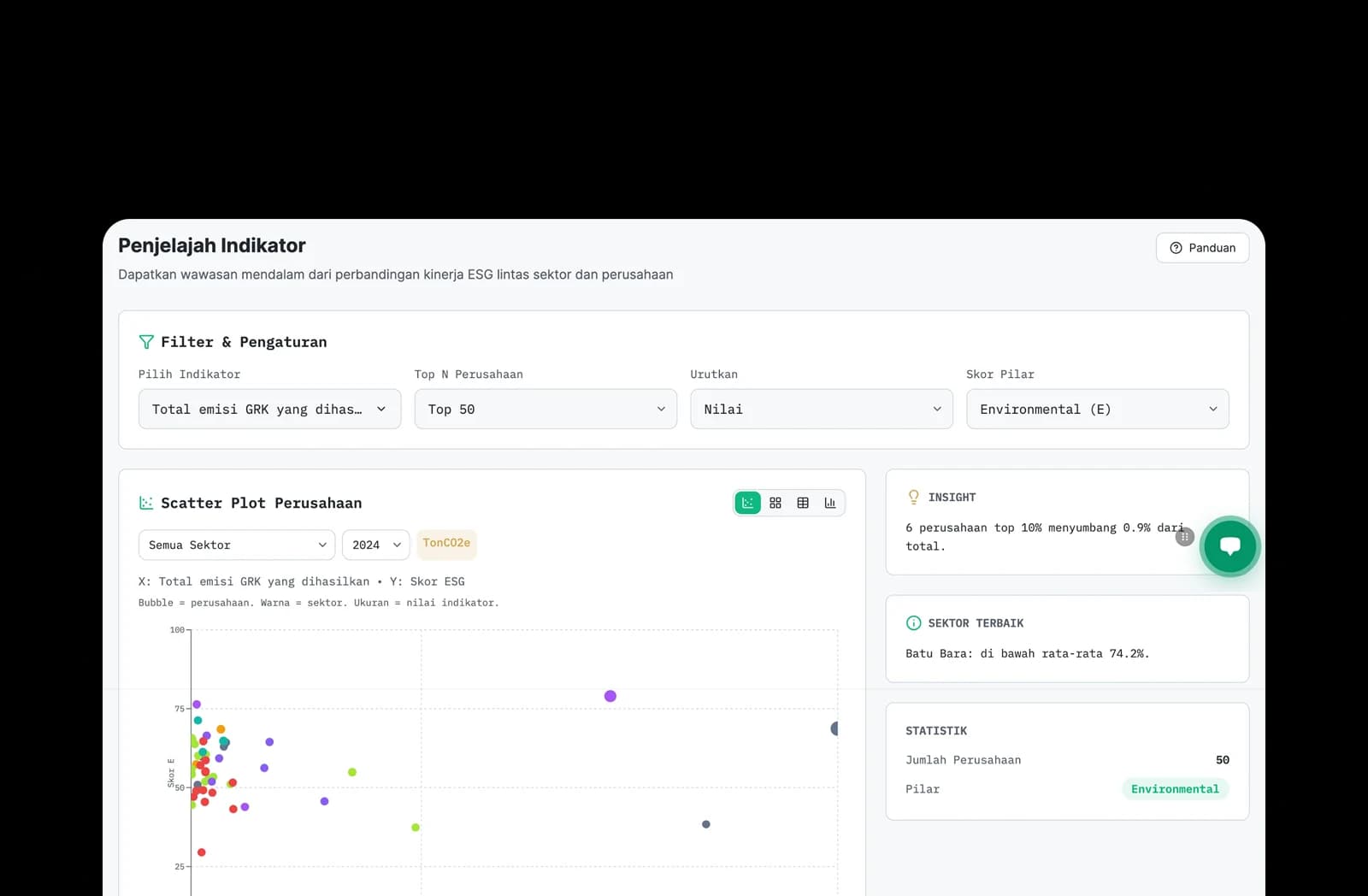Image resolution: width=1368 pixels, height=896 pixels.
Task: Change the year in the 2024 dropdown
Action: (376, 545)
